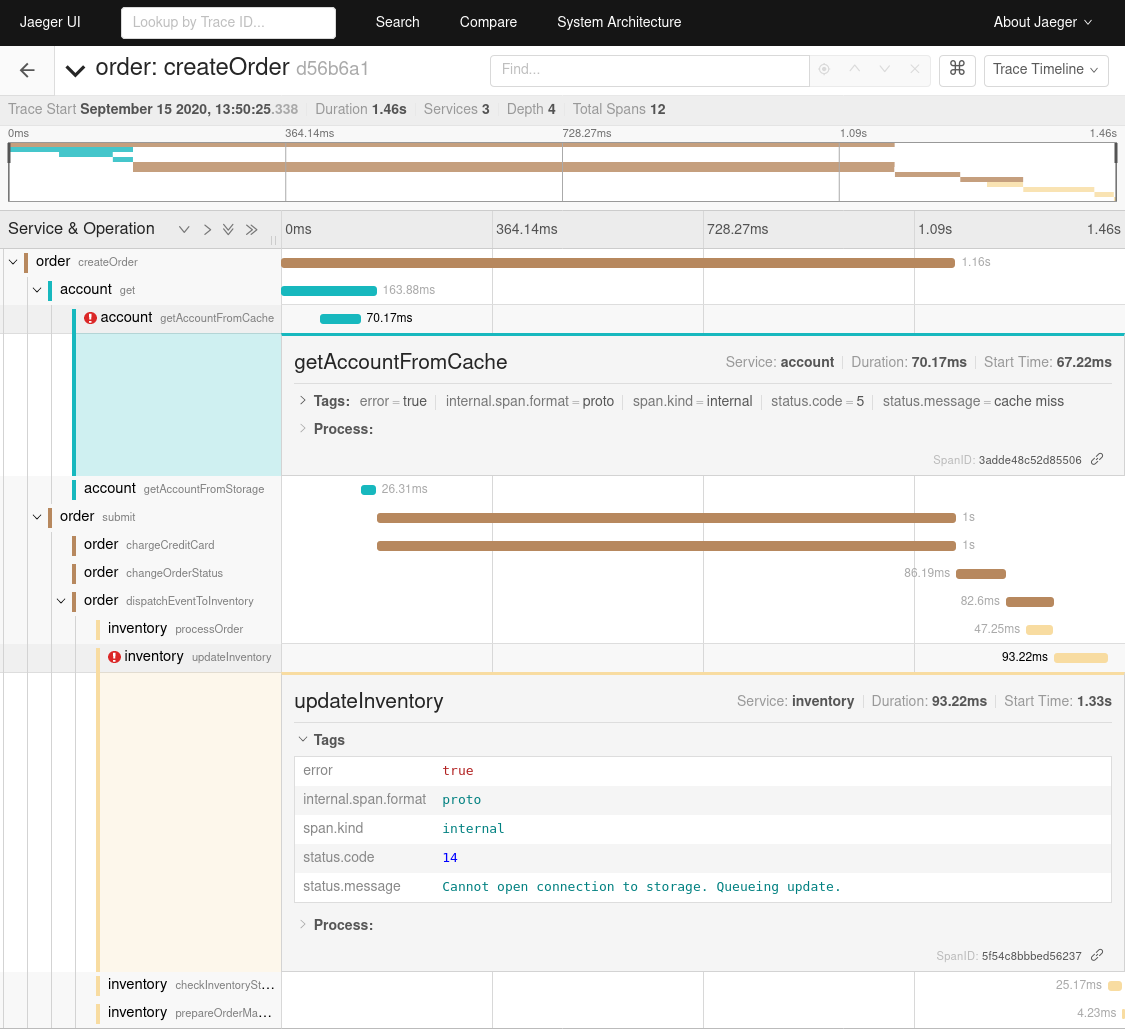Click the Jaeger UI logo link
The width and height of the screenshot is (1125, 1029).
pos(50,22)
